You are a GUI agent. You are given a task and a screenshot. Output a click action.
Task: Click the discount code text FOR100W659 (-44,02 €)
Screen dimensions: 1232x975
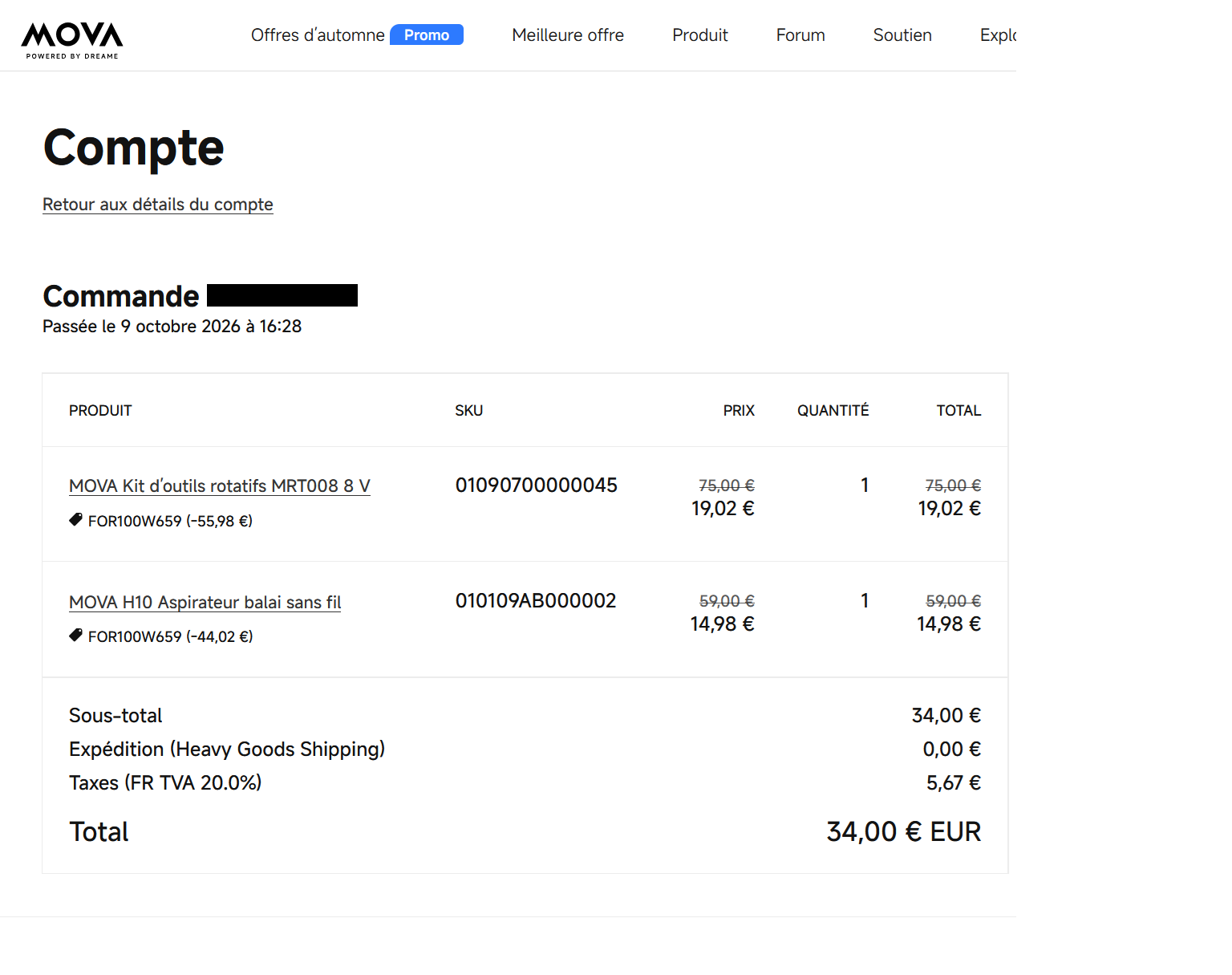170,636
